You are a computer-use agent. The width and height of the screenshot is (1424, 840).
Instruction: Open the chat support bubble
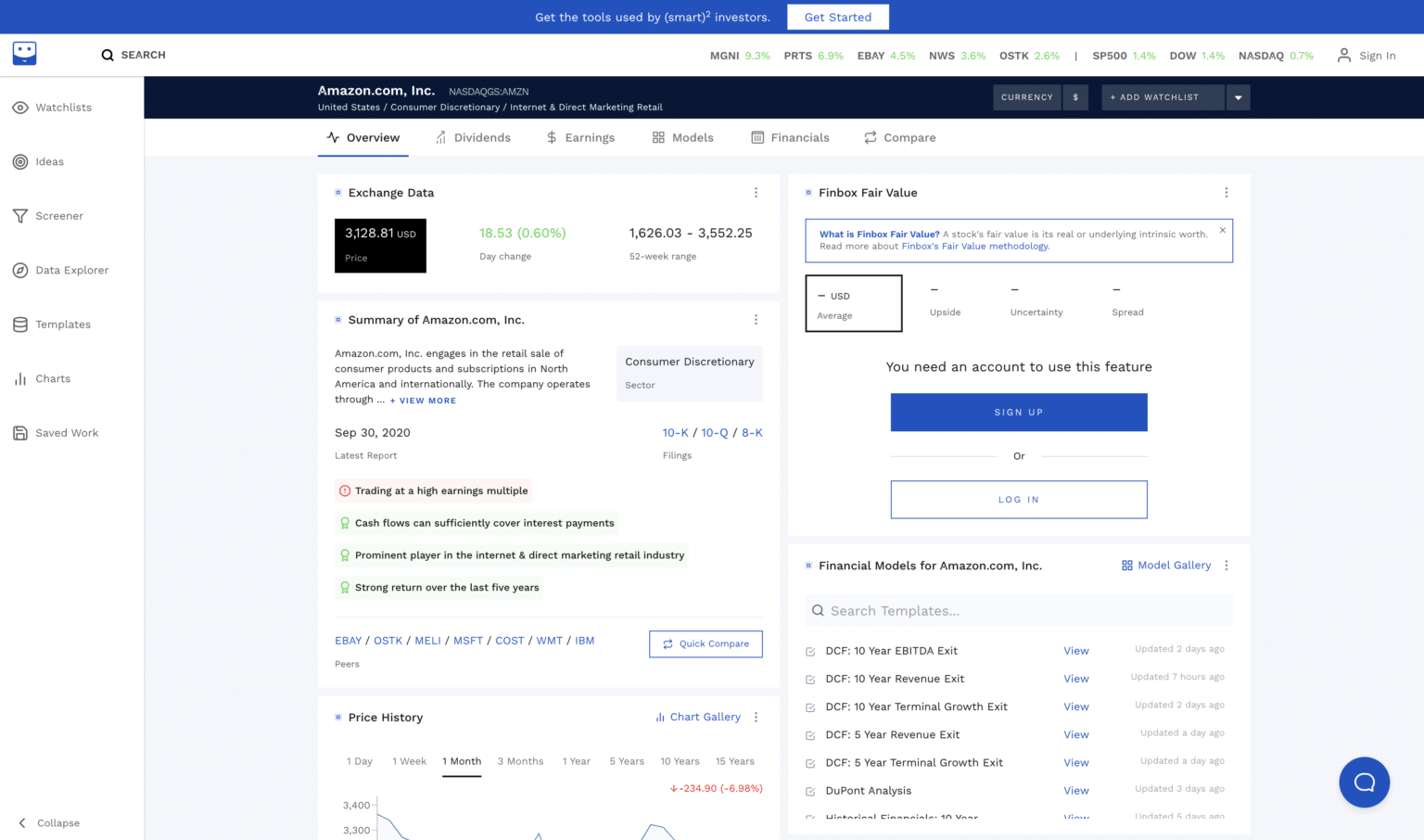tap(1364, 783)
